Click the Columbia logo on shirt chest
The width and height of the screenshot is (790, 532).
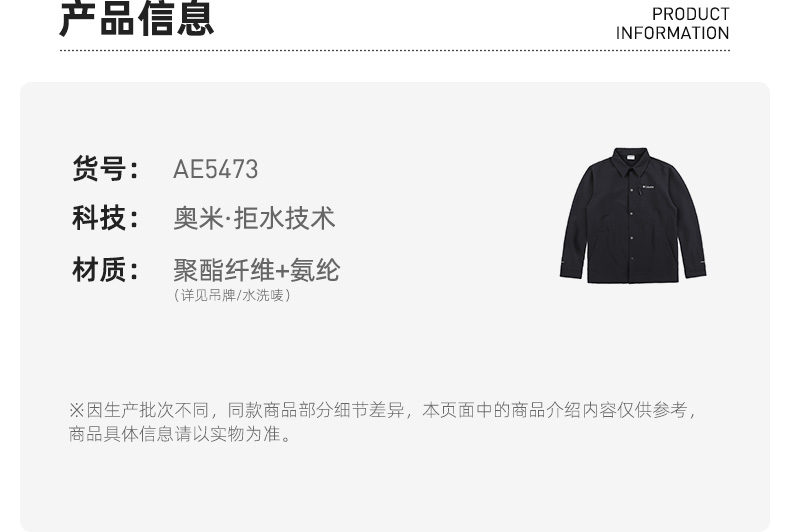[649, 186]
